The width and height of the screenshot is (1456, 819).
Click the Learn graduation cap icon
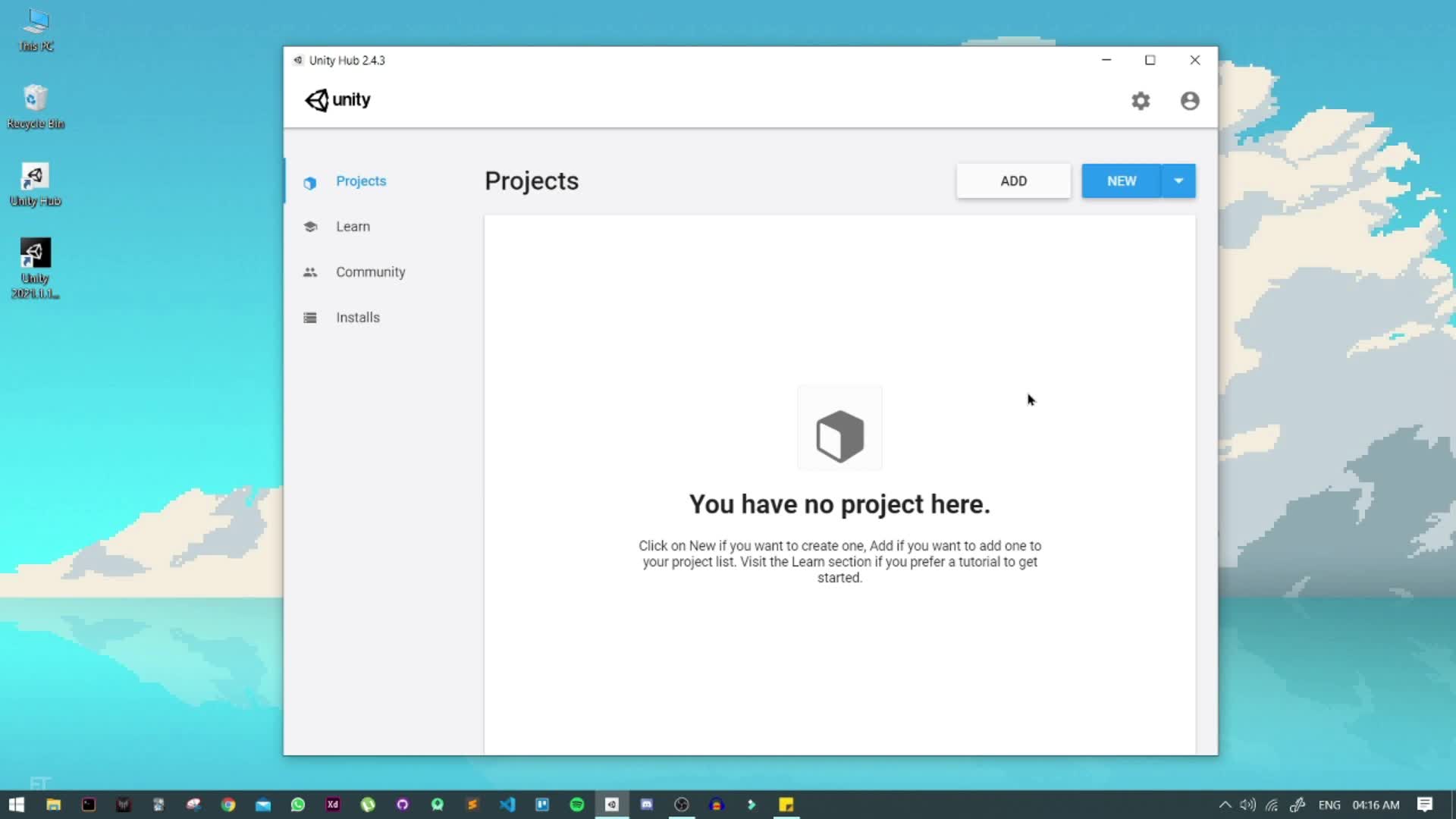(309, 227)
